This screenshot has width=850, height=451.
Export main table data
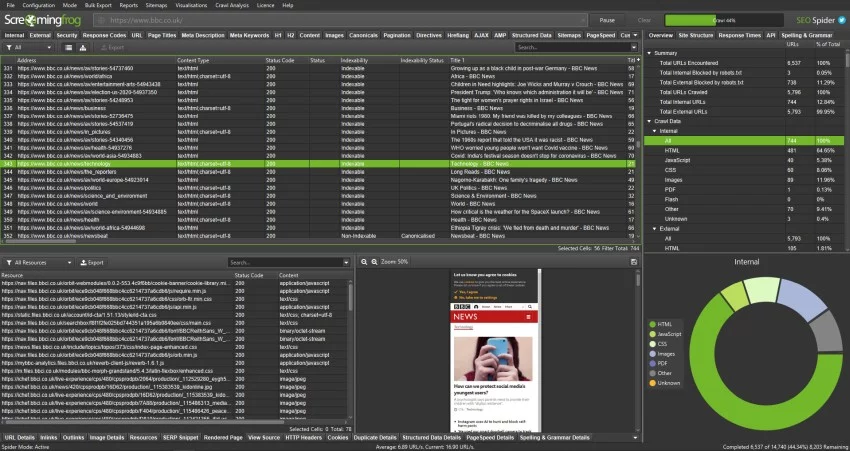(112, 48)
